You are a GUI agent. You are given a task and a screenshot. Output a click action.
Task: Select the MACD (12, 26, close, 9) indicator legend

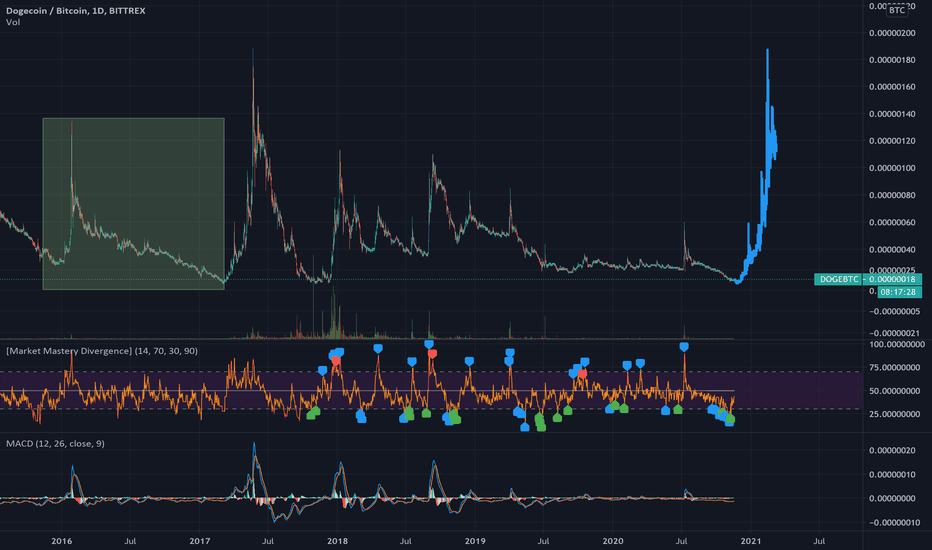point(55,444)
